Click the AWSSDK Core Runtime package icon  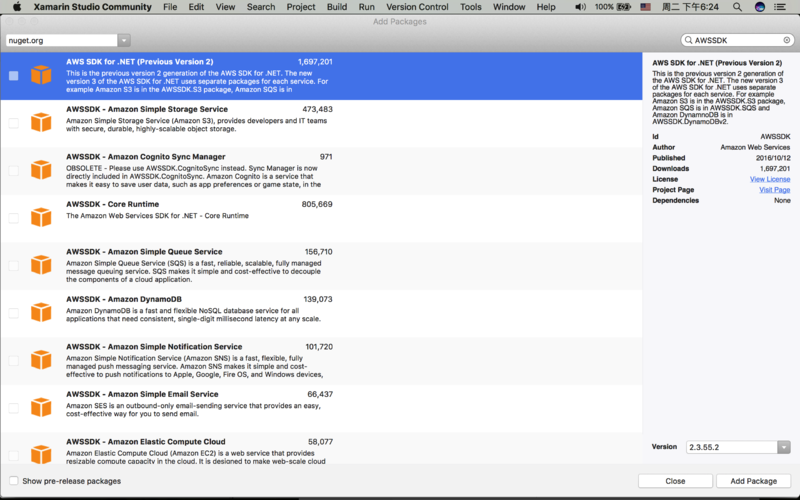pos(41,217)
